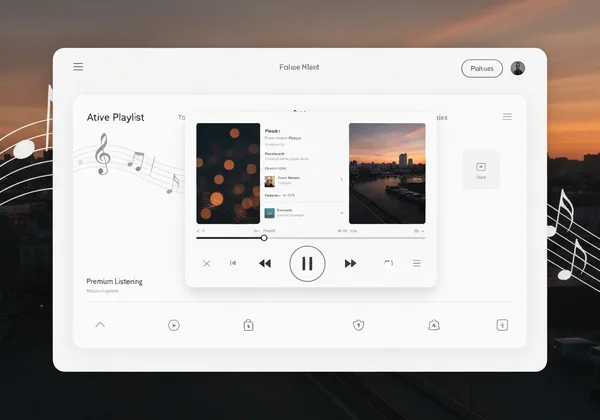Open the playlist panel options menu icon

(x=507, y=117)
